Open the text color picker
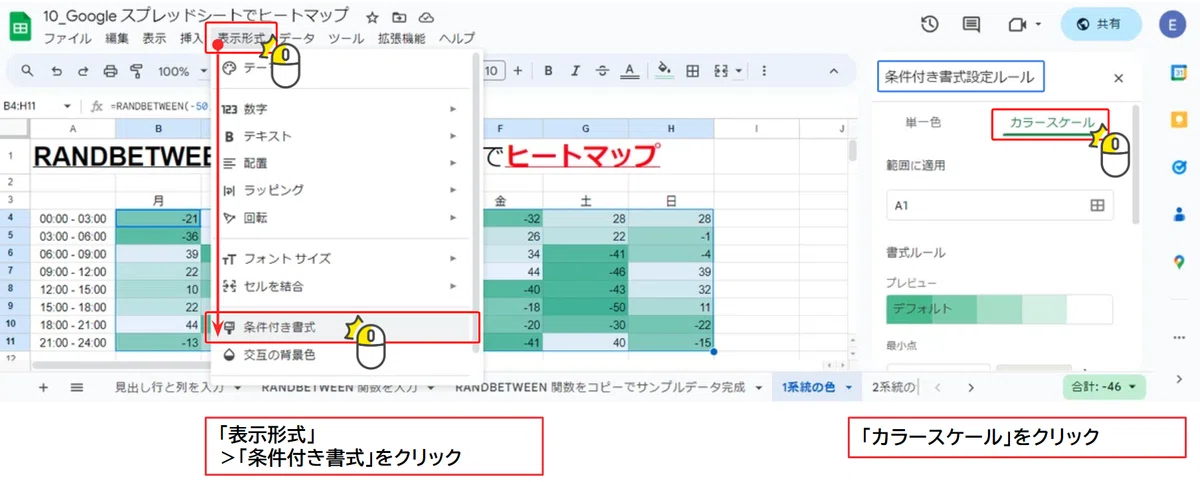The image size is (1200, 482). [629, 71]
